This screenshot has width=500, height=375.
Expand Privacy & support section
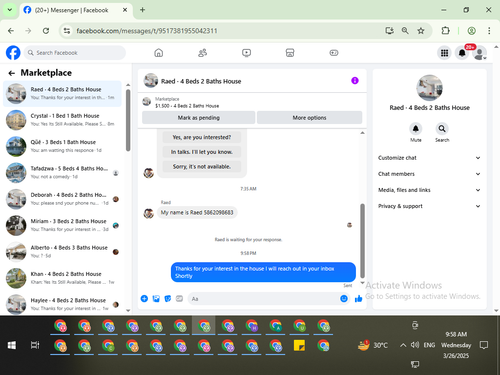point(429,206)
